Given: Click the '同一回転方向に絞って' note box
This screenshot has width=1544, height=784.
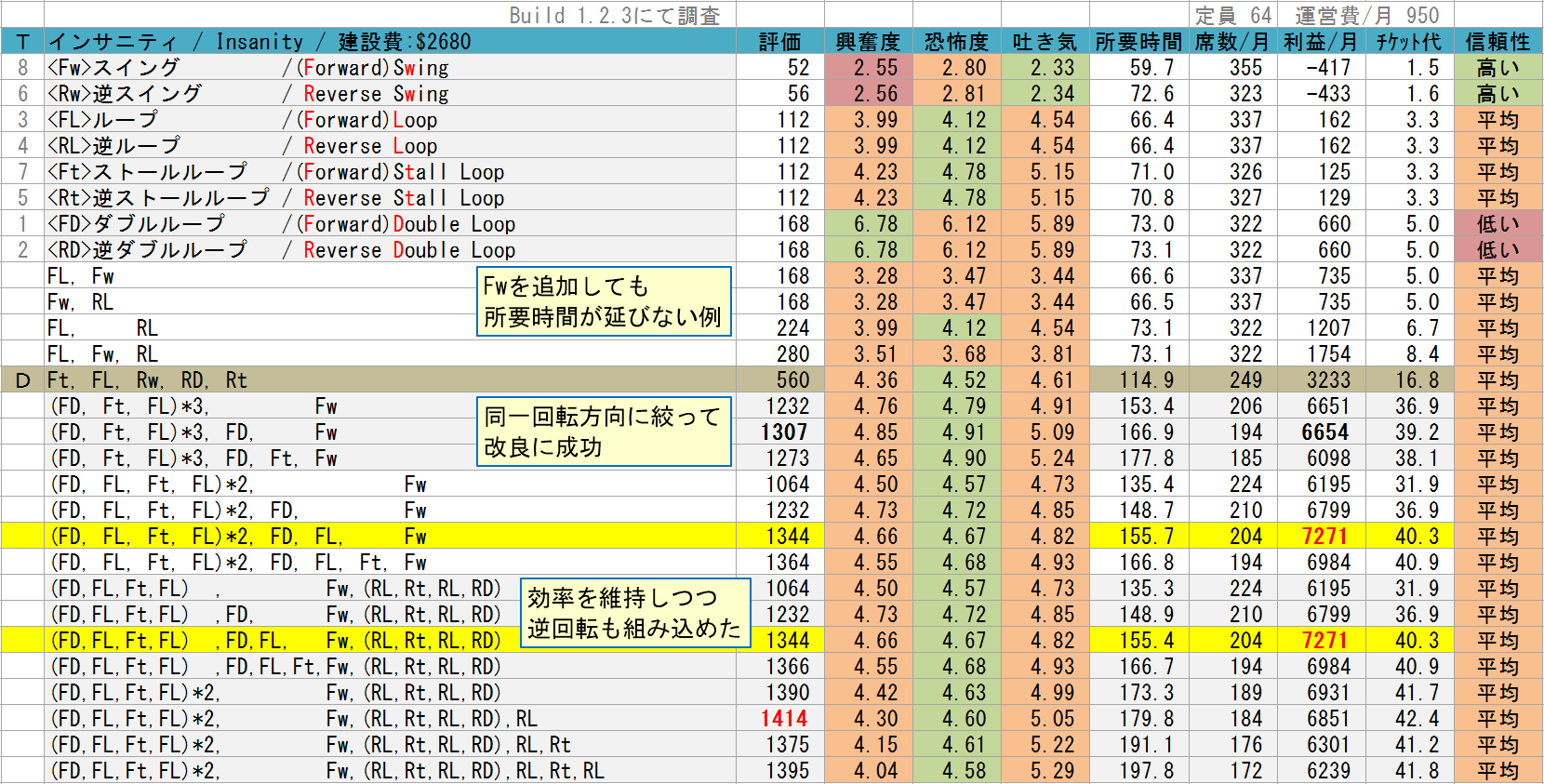Looking at the screenshot, I should tap(604, 432).
